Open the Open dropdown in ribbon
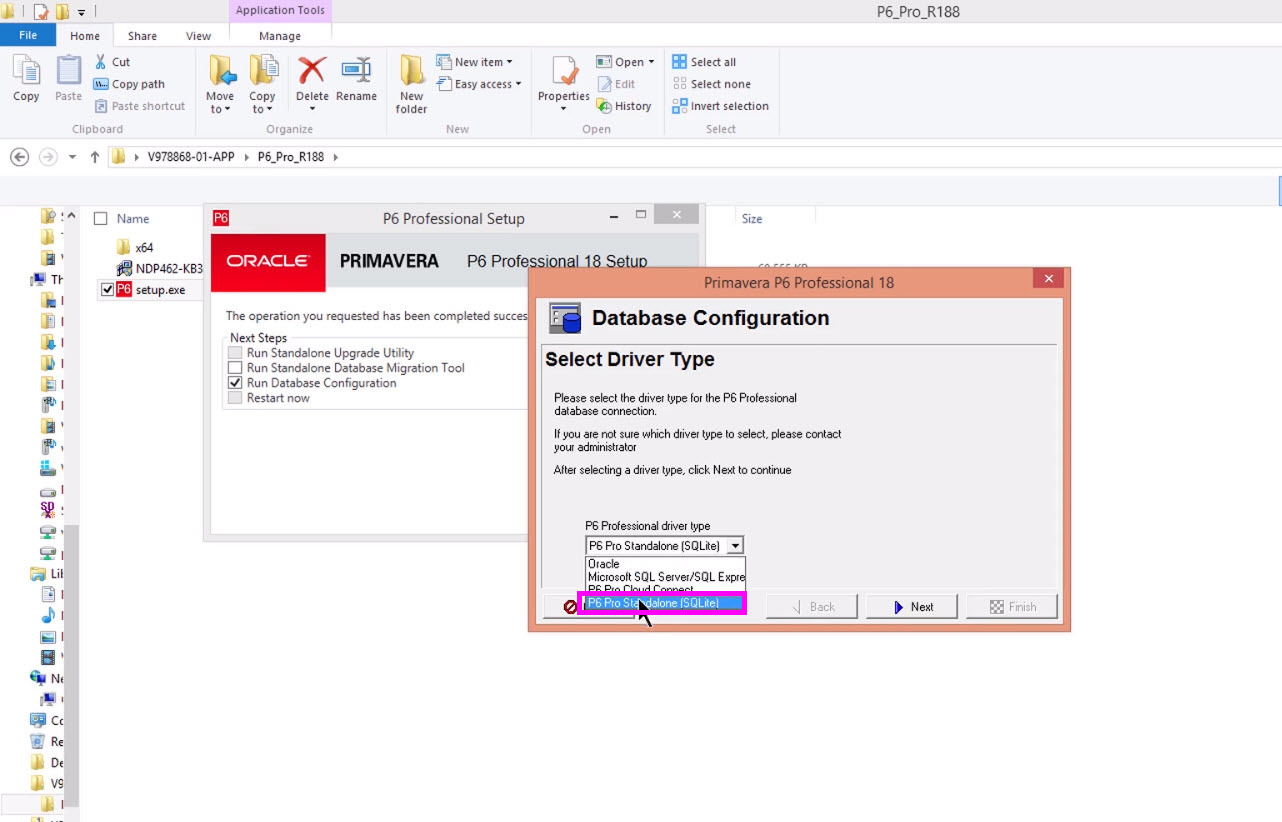Image resolution: width=1282 pixels, height=822 pixels. 625,62
